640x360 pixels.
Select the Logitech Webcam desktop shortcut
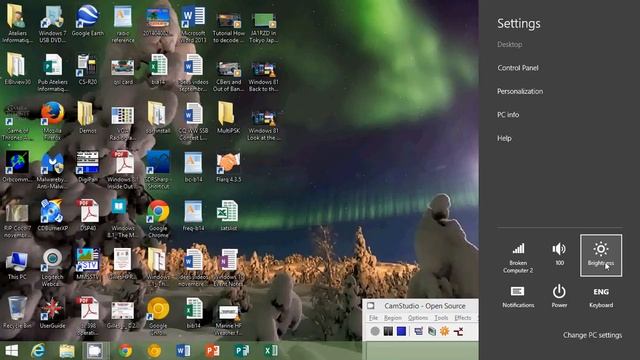tap(52, 267)
